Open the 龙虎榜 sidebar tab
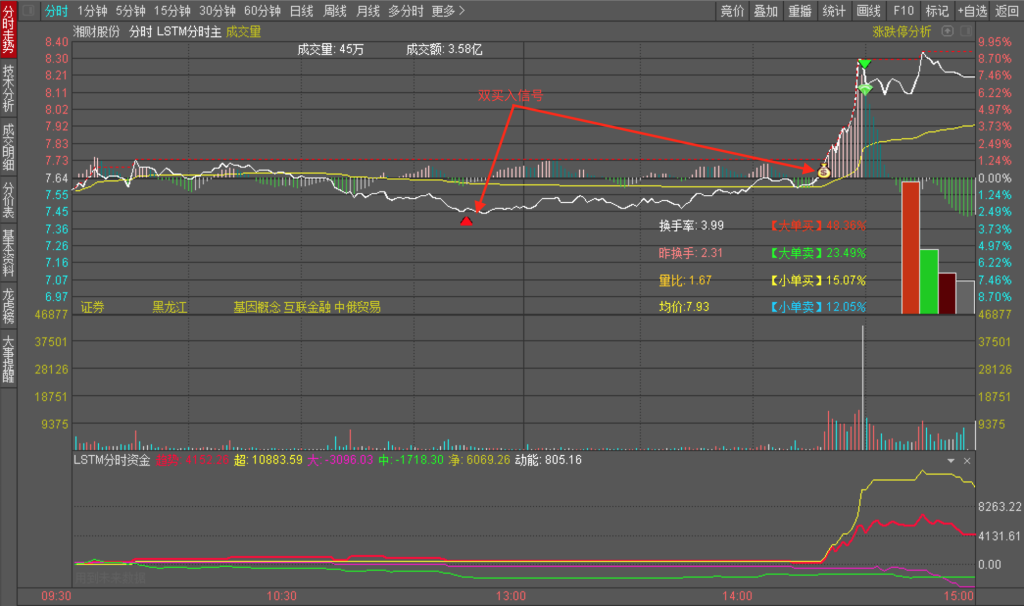1024x606 pixels. click(x=9, y=306)
